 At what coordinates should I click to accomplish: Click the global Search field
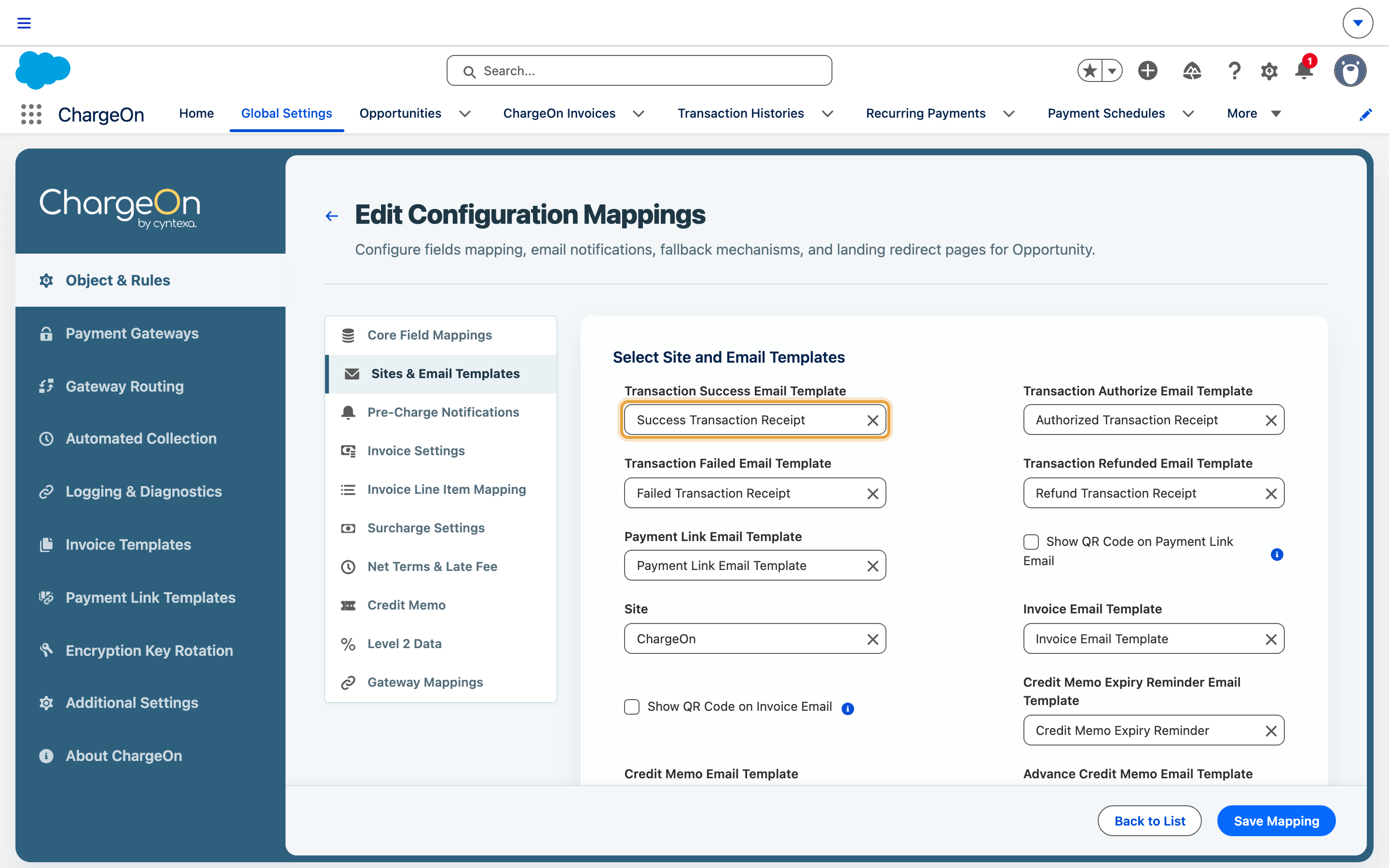tap(639, 70)
